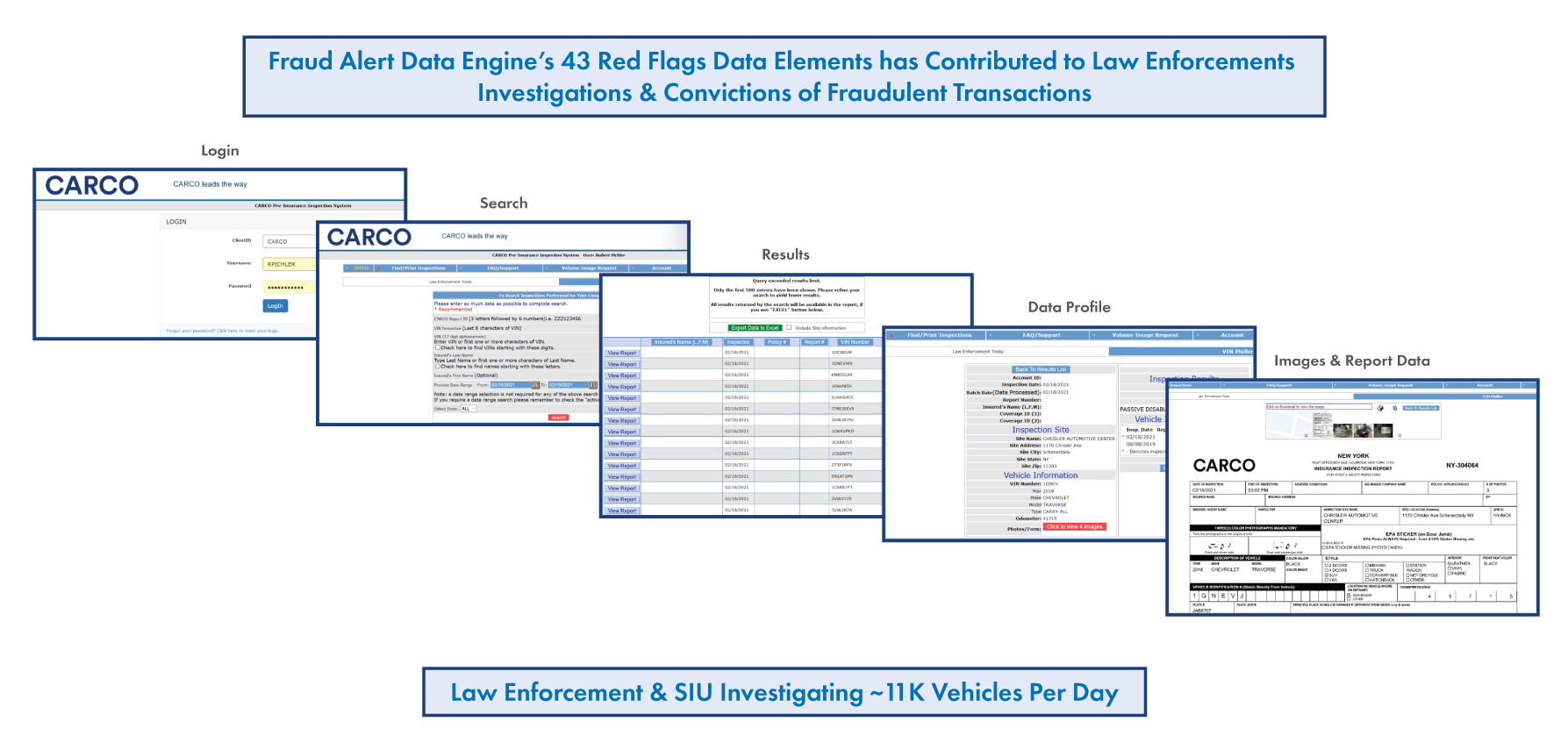Open the last vehicle photo thumbnail
The height and width of the screenshot is (750, 1568).
coord(1383,431)
